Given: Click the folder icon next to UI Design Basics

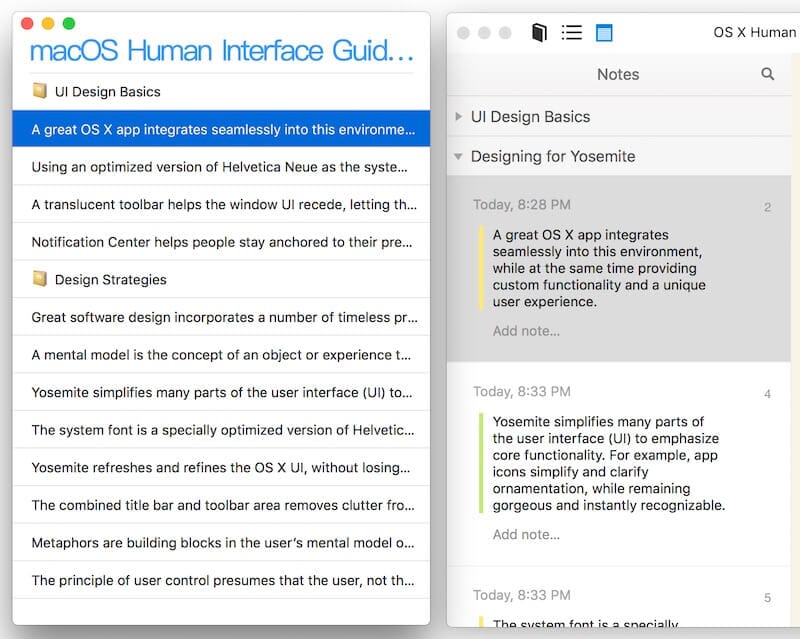Looking at the screenshot, I should (40, 91).
